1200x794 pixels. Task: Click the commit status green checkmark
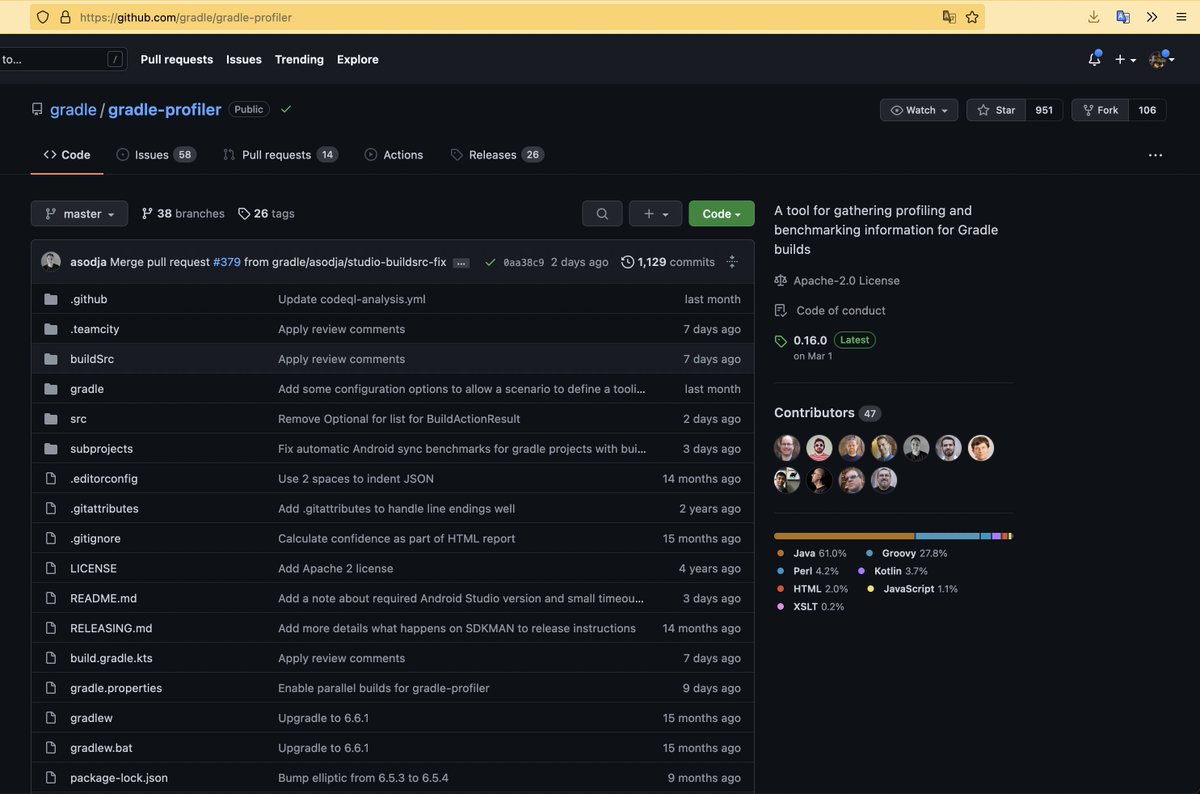[490, 262]
